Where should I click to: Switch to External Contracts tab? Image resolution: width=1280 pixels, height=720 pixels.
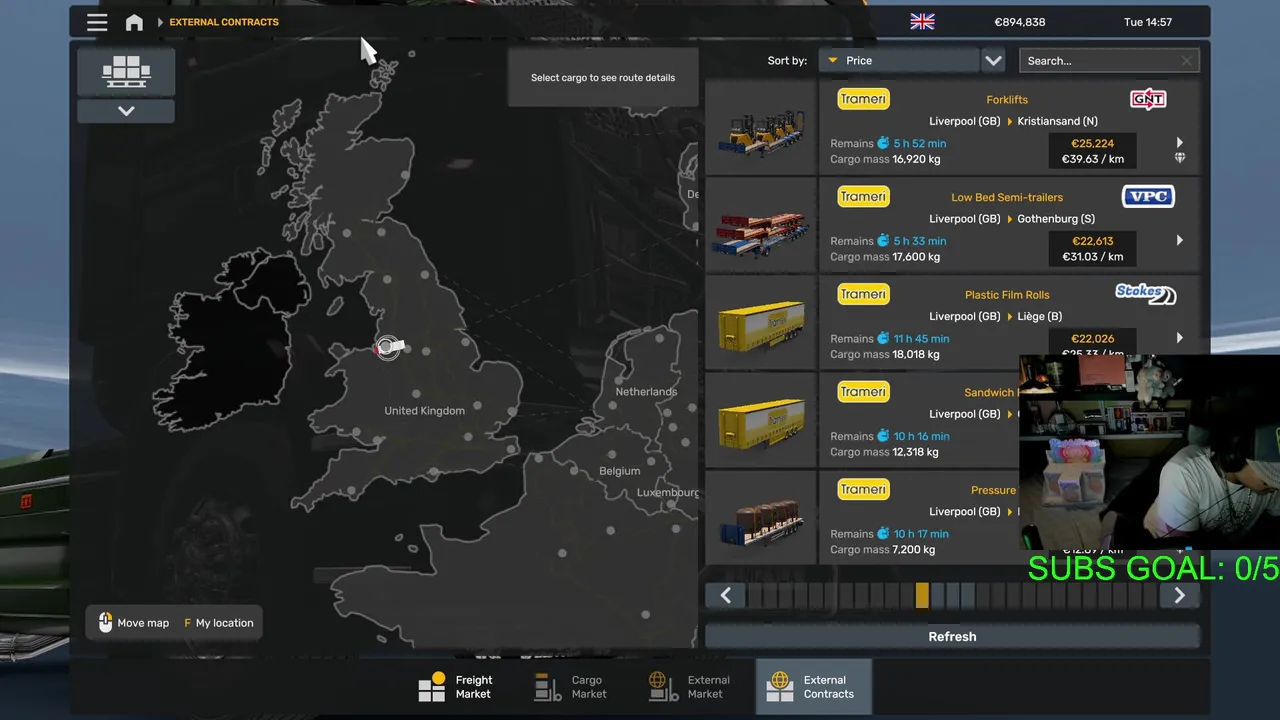click(813, 687)
